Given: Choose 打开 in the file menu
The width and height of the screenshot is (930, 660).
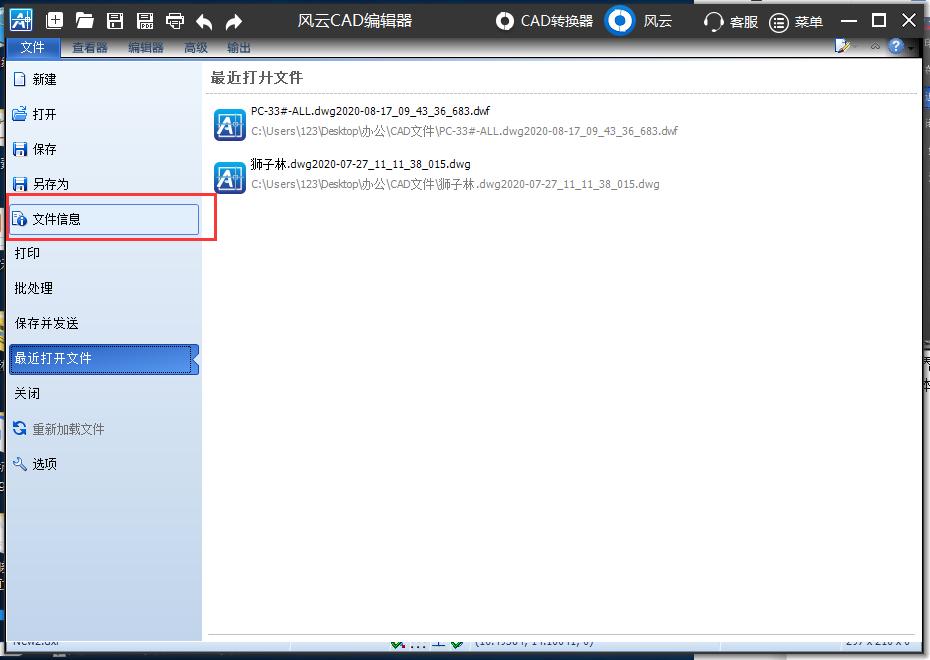Looking at the screenshot, I should (104, 114).
